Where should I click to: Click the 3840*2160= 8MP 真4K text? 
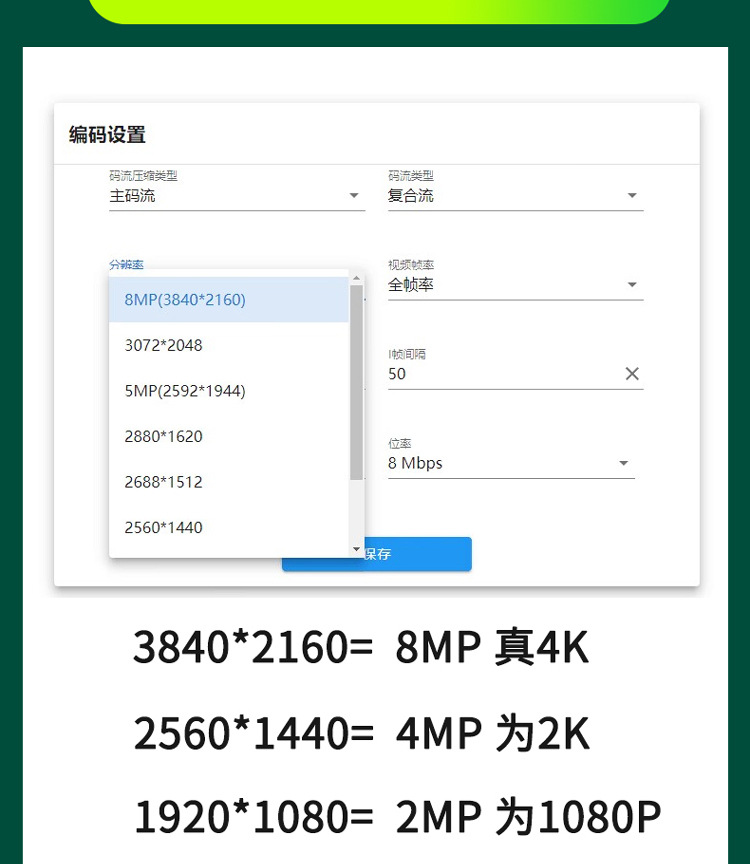pos(361,647)
